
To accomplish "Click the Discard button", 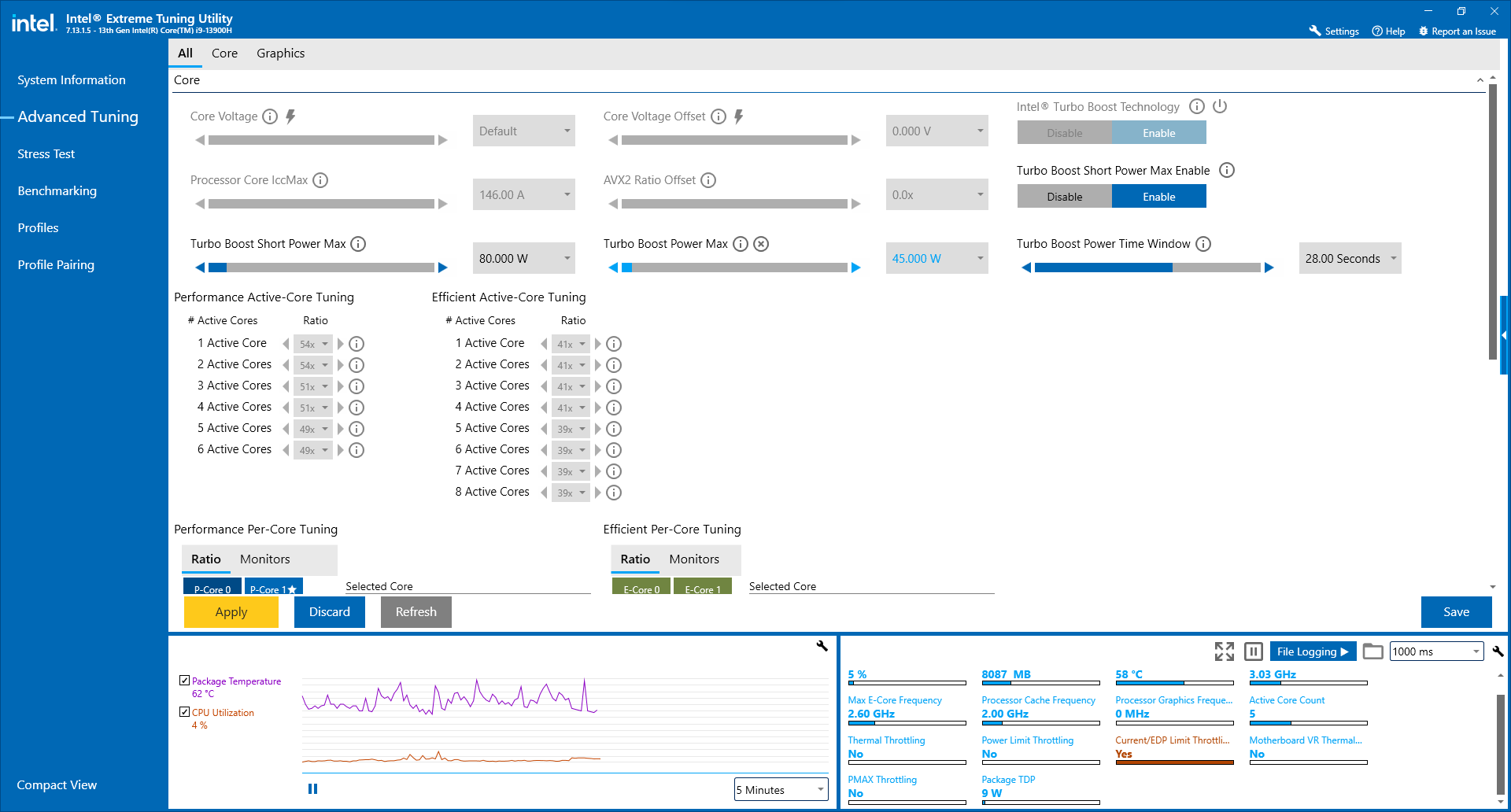I will click(x=330, y=611).
